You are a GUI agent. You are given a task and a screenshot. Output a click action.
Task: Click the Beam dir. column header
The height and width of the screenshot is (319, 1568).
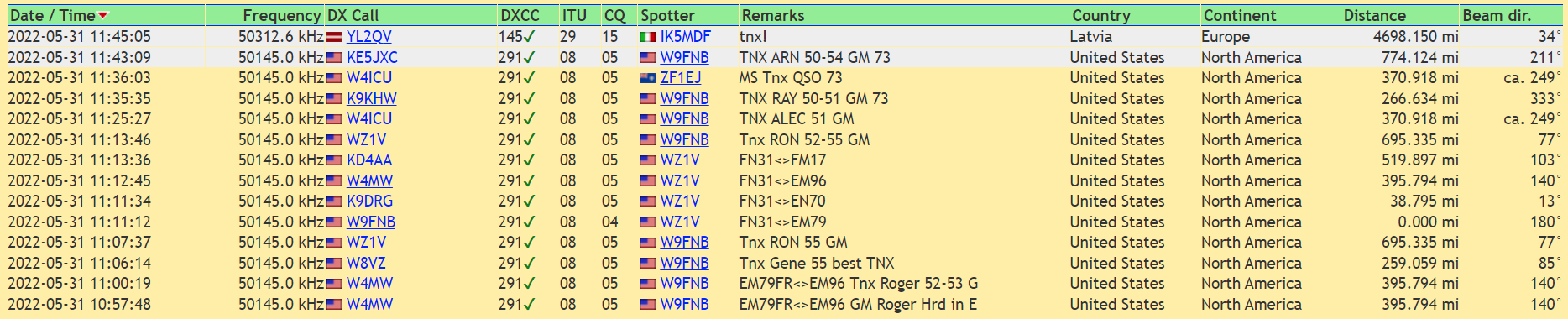click(x=1497, y=15)
